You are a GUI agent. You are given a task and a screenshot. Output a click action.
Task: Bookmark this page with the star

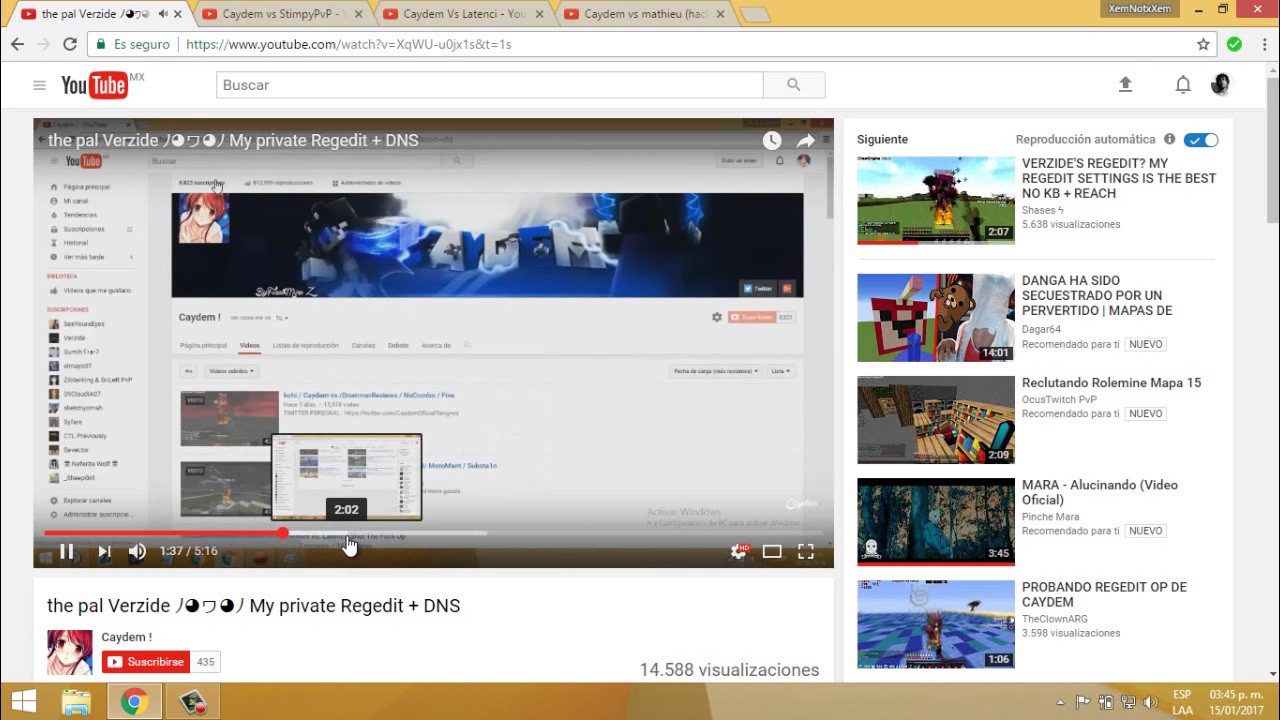[x=1203, y=44]
